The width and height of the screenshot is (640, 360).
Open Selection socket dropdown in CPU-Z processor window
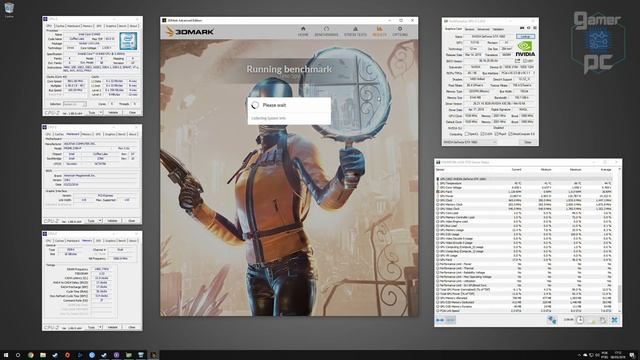click(x=75, y=104)
